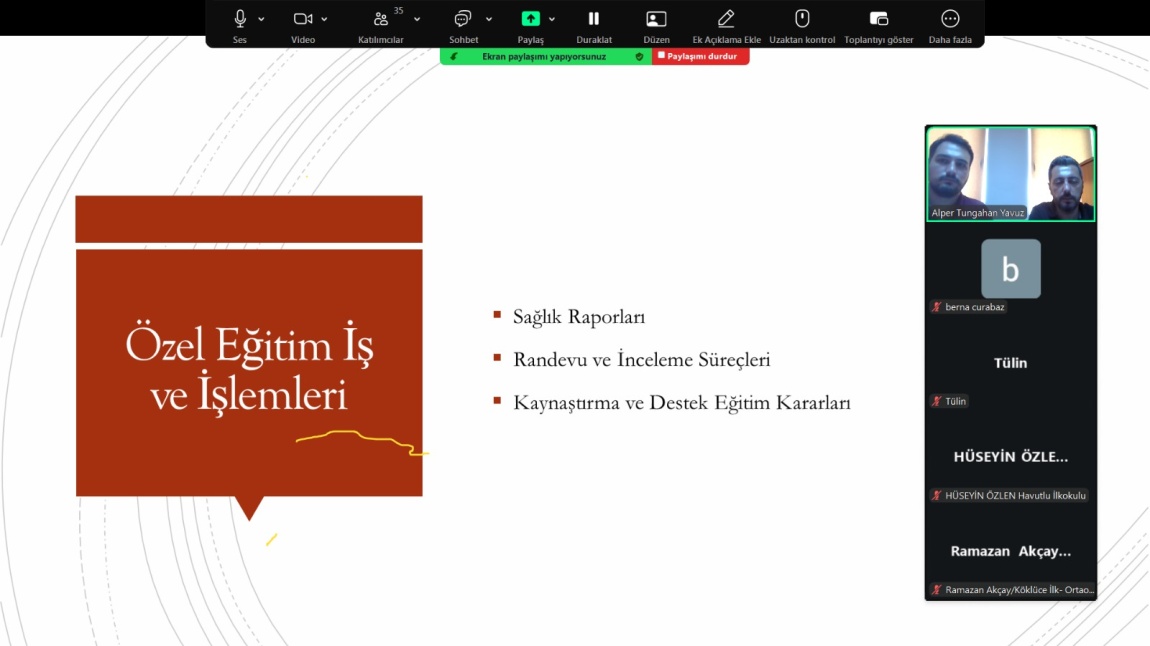Open the Katılımcılar participants panel
This screenshot has height=646, width=1150.
tap(381, 19)
